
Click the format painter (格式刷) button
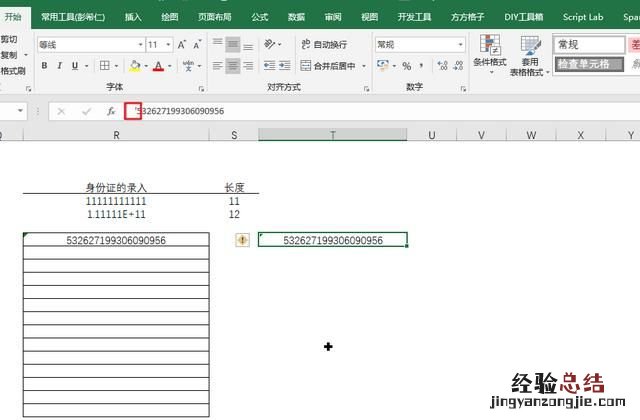click(x=15, y=71)
